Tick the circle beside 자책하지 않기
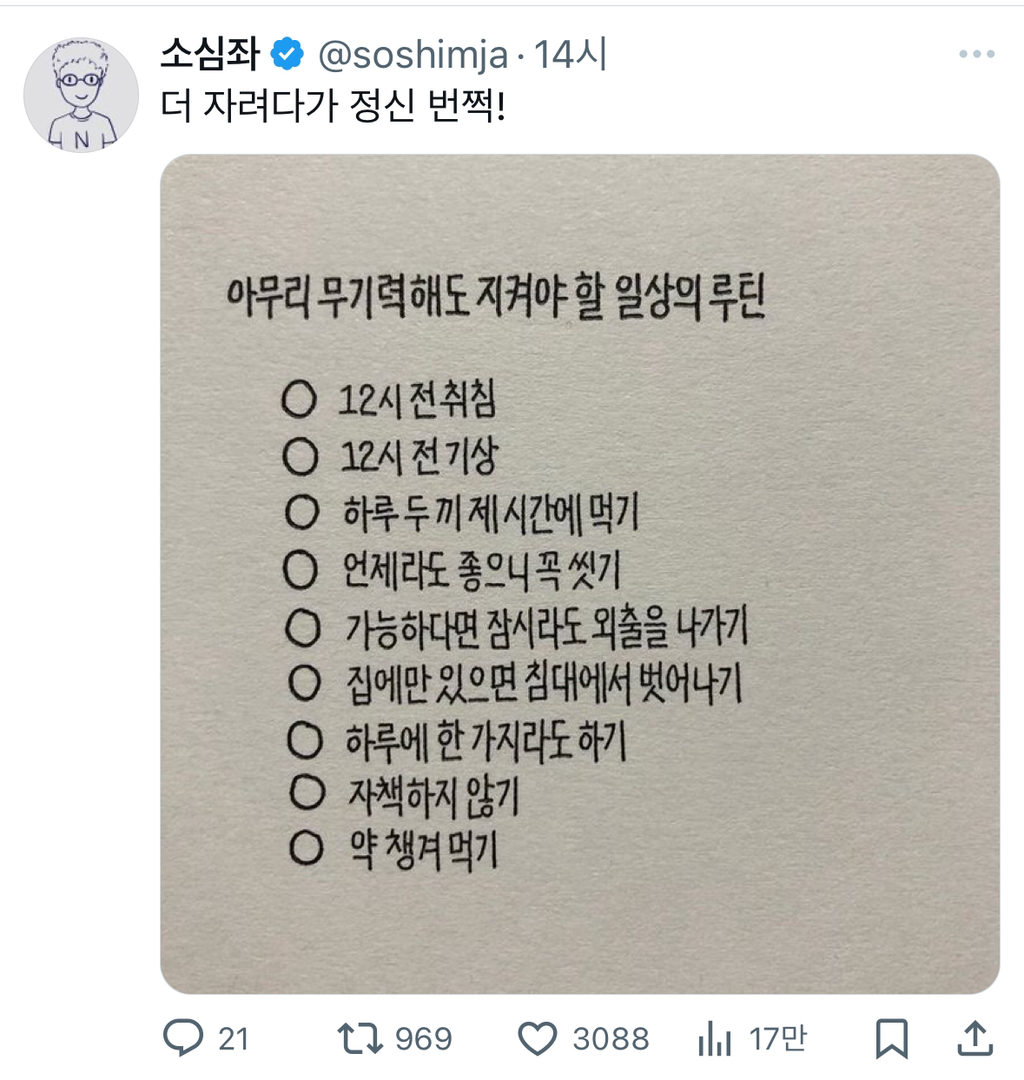The width and height of the screenshot is (1024, 1080). pyautogui.click(x=302, y=795)
